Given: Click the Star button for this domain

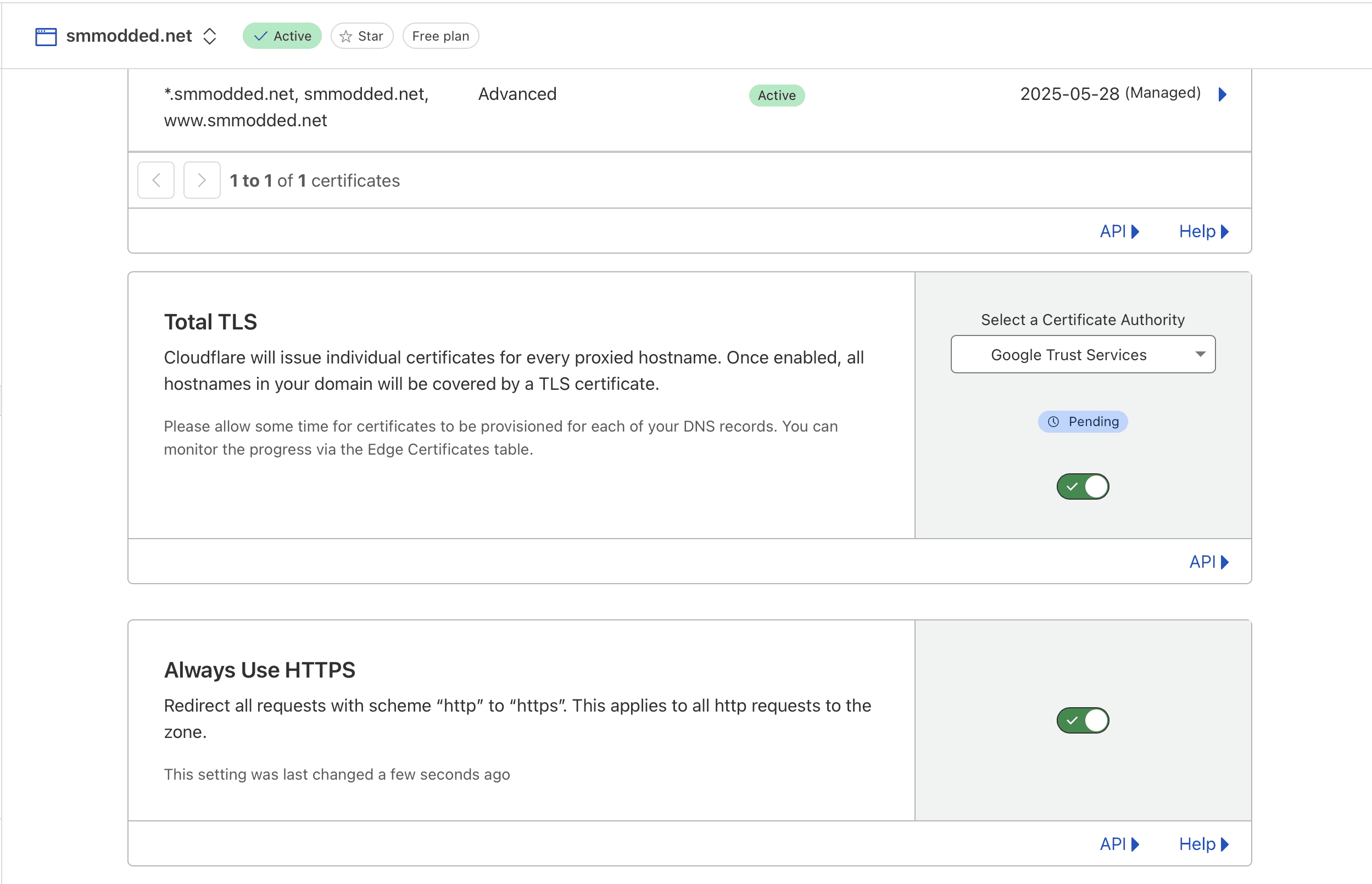Looking at the screenshot, I should [362, 36].
